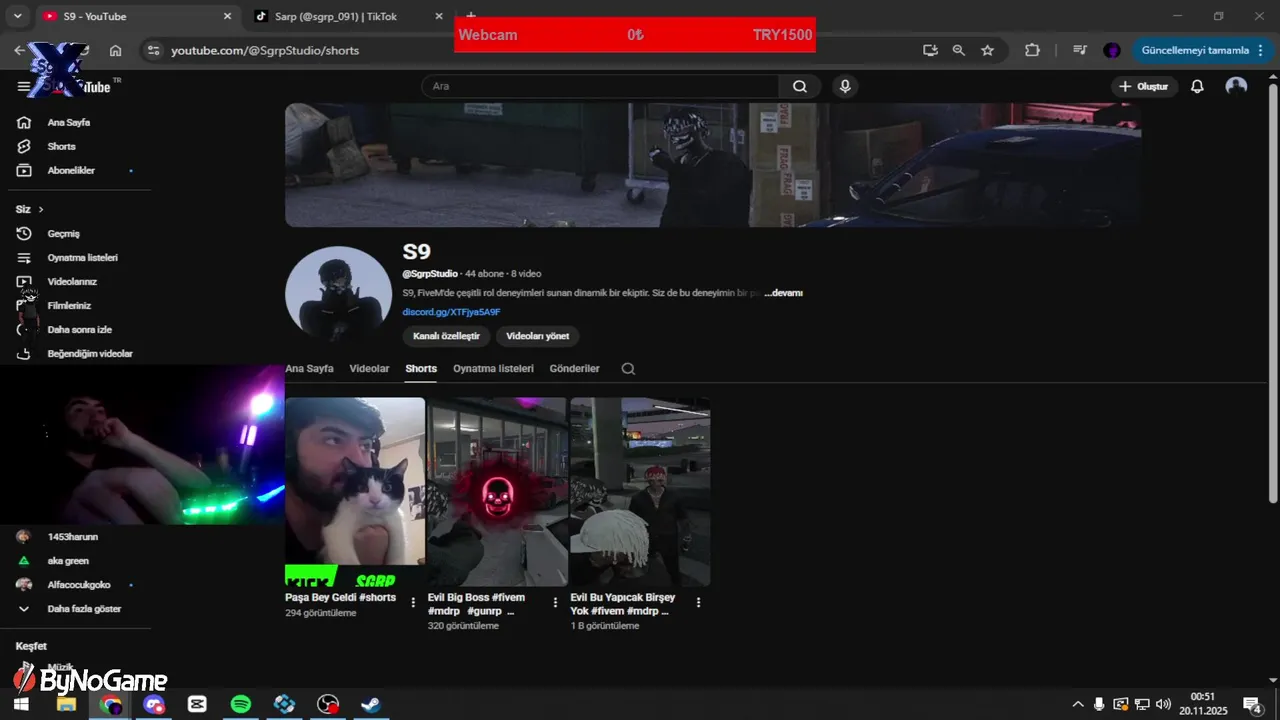Open Spotify from the taskbar
This screenshot has height=720, width=1280.
click(240, 705)
